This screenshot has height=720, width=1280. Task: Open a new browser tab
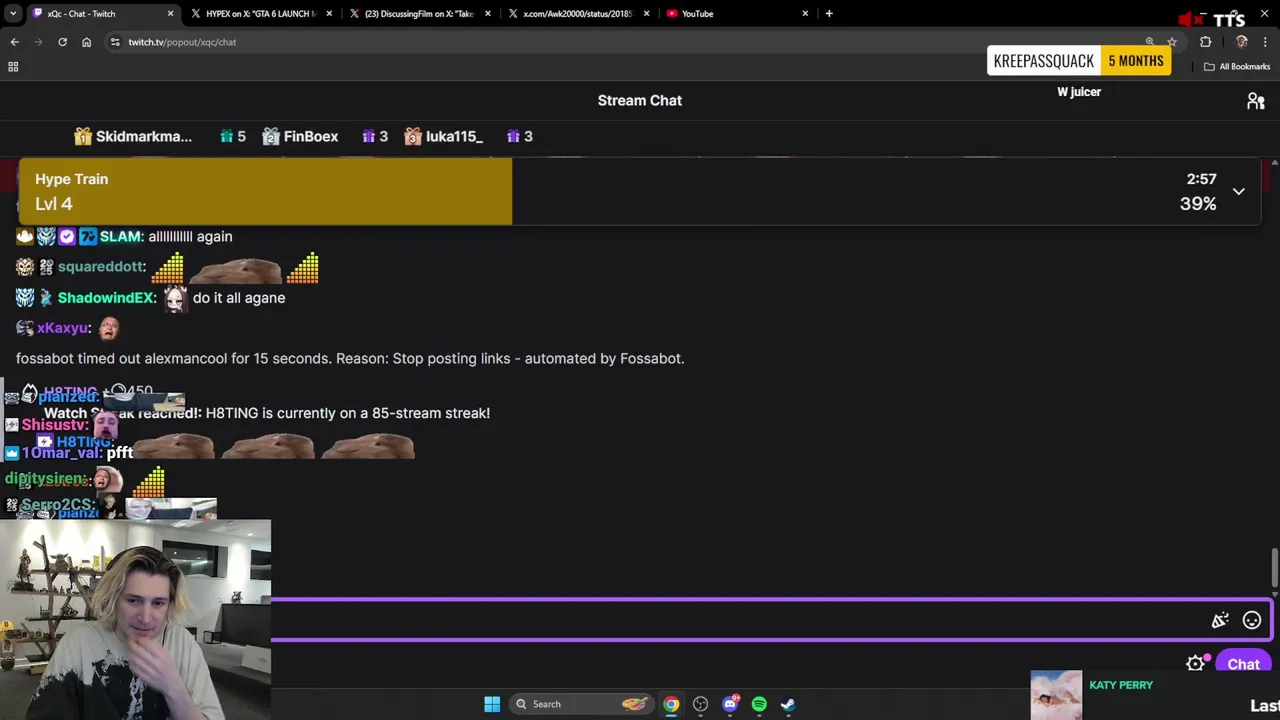click(x=829, y=14)
